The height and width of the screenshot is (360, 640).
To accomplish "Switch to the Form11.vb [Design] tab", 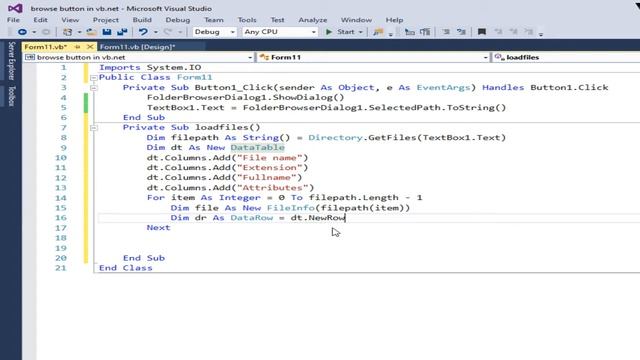I will [138, 47].
